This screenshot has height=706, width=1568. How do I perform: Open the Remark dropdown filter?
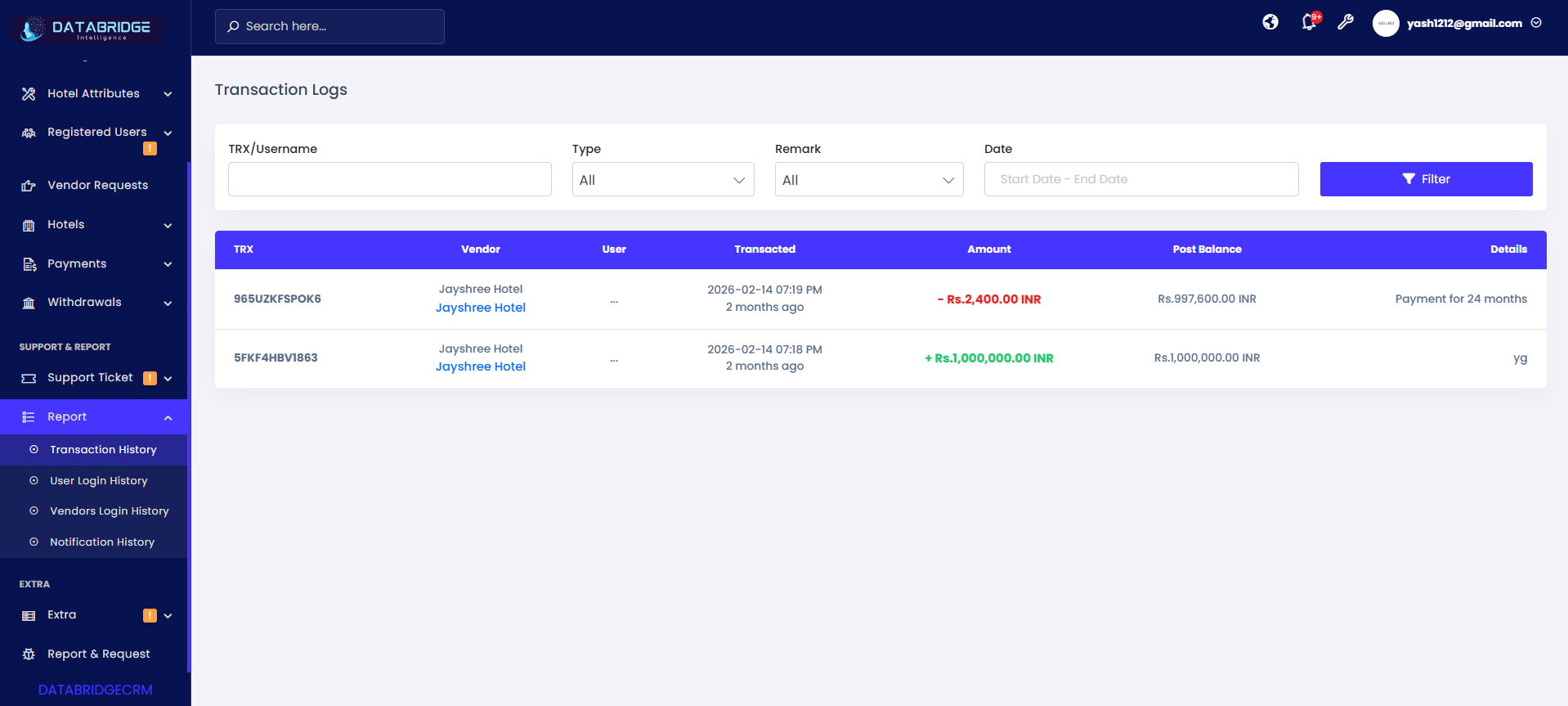869,179
